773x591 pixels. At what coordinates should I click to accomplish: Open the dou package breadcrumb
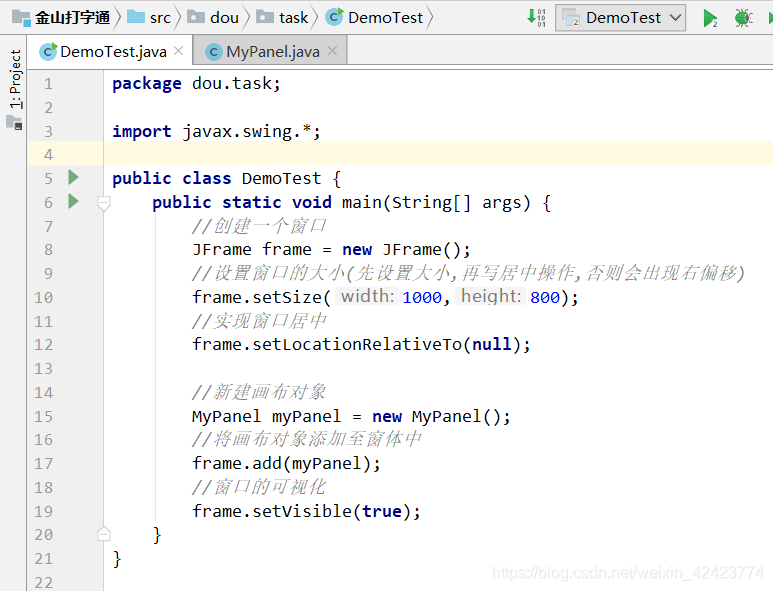(213, 18)
